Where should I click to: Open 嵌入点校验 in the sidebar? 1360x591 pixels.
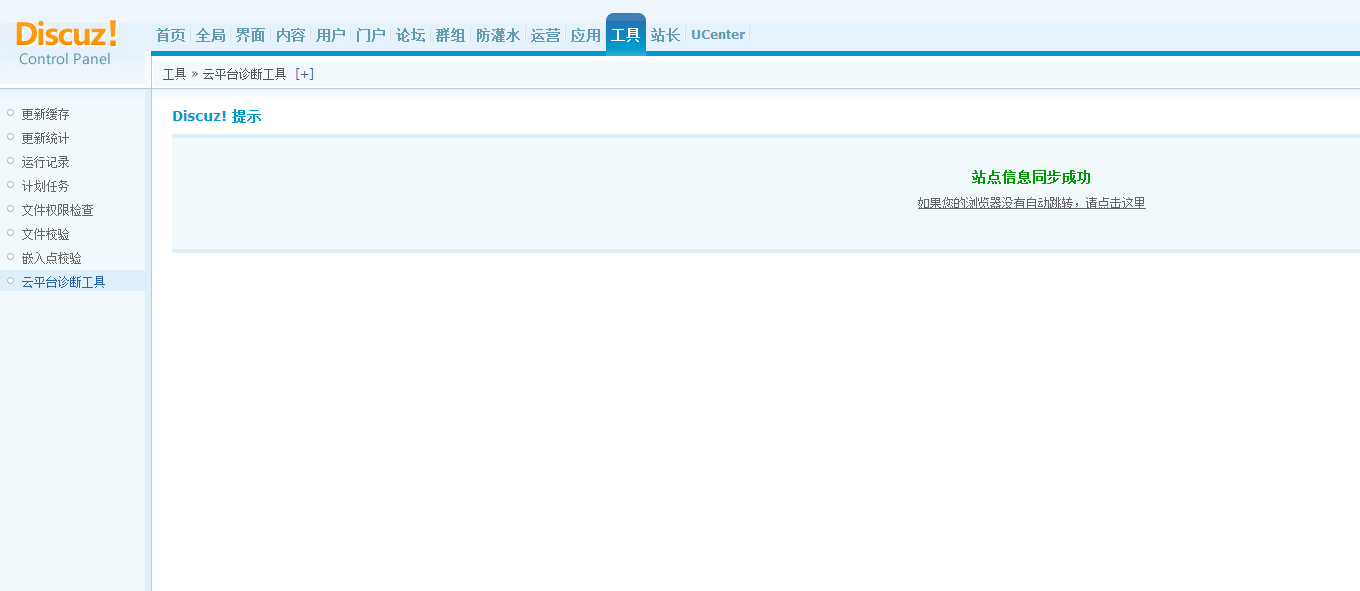click(52, 258)
